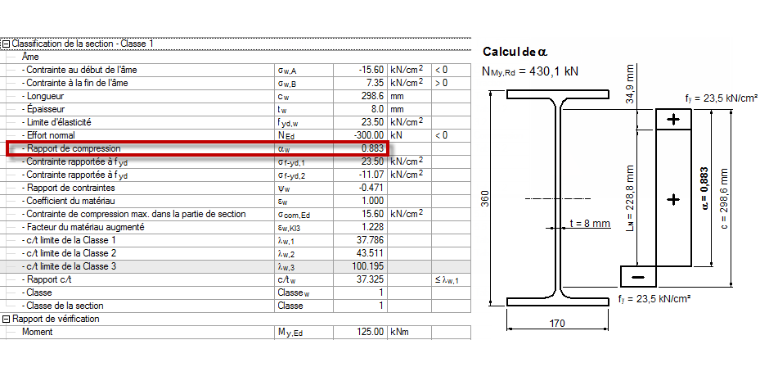Click the value 43.511 cell

(360, 253)
